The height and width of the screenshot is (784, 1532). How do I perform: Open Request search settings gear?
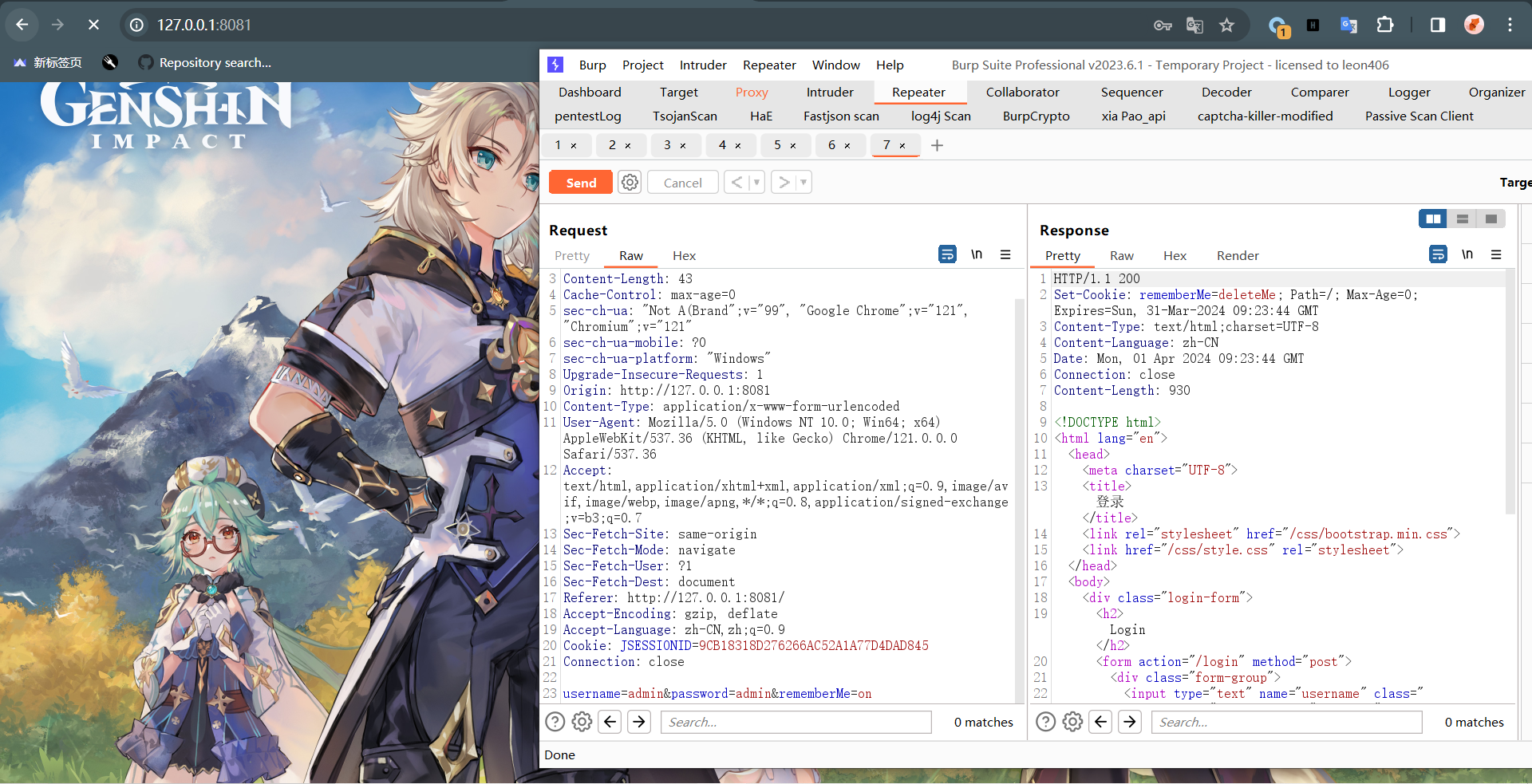tap(582, 722)
